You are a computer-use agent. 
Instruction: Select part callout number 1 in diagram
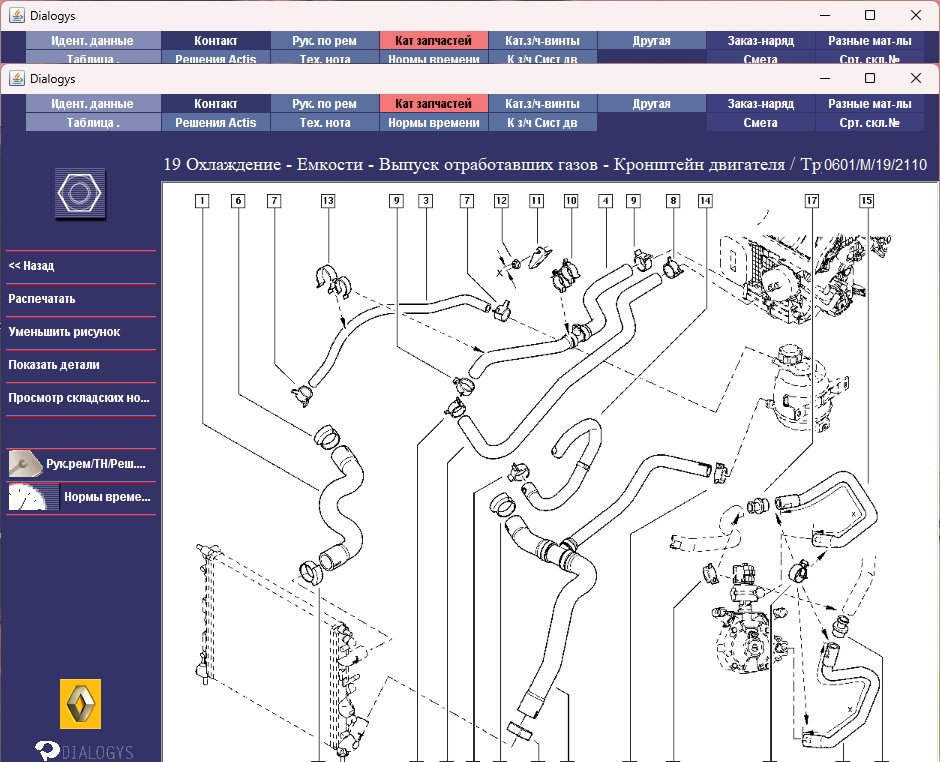pos(202,201)
